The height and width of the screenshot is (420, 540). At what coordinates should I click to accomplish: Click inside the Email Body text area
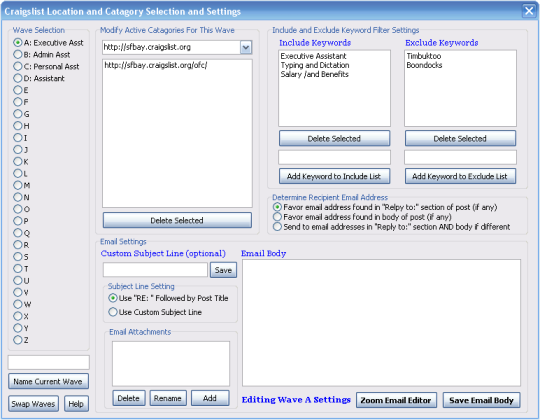381,323
